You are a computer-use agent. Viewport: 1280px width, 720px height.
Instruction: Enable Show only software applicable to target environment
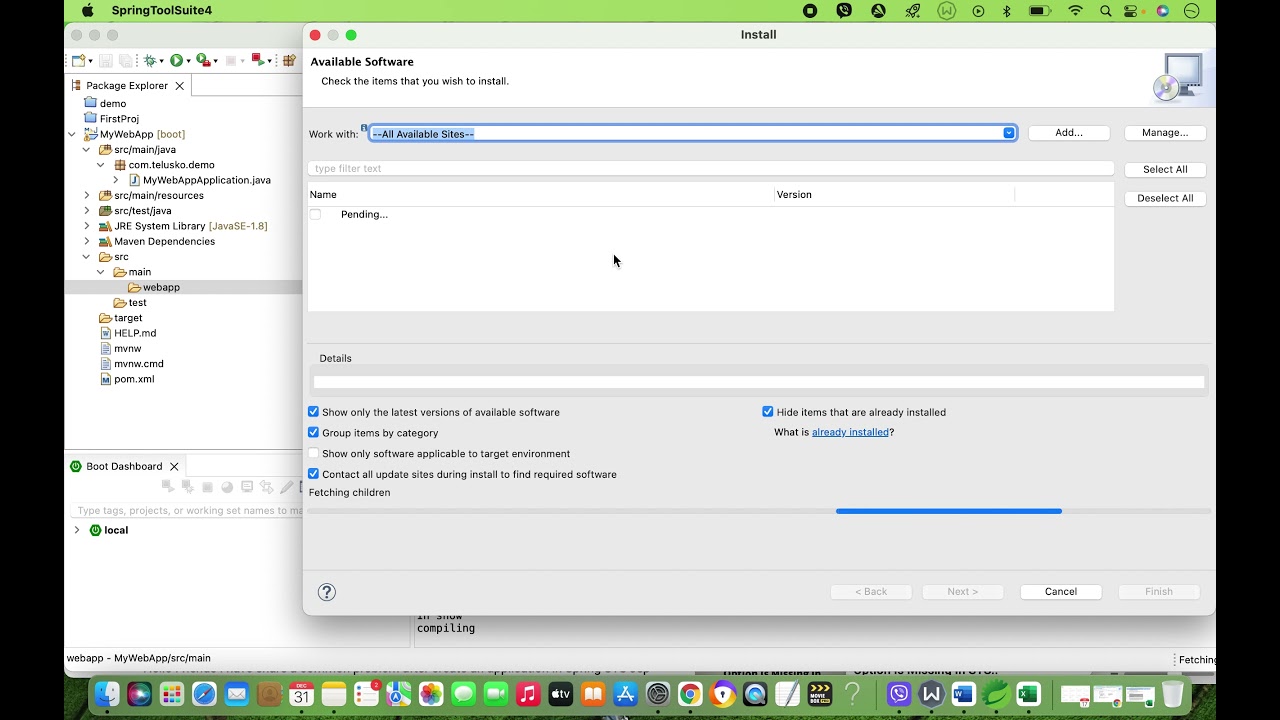click(x=314, y=454)
